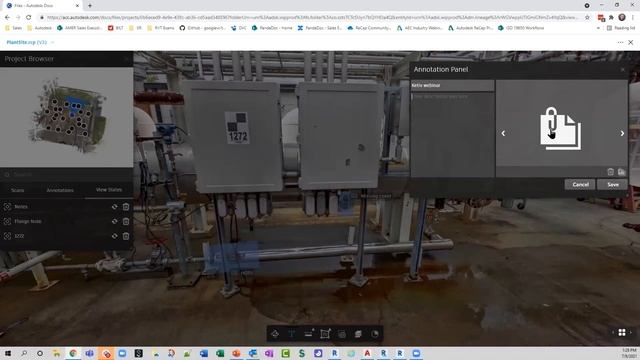Open the 'ISO 19650 Workflow' bookmark
The height and width of the screenshot is (360, 640).
coord(521,28)
